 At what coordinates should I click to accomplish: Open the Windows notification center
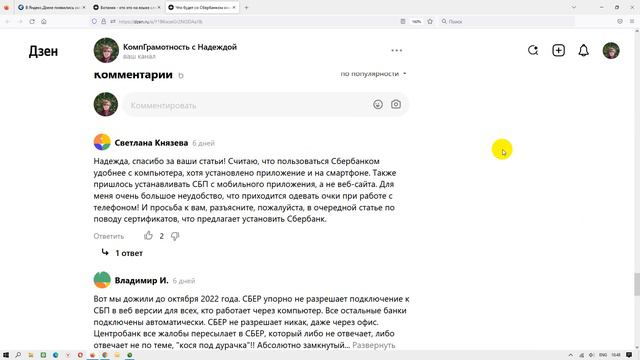[x=629, y=355]
